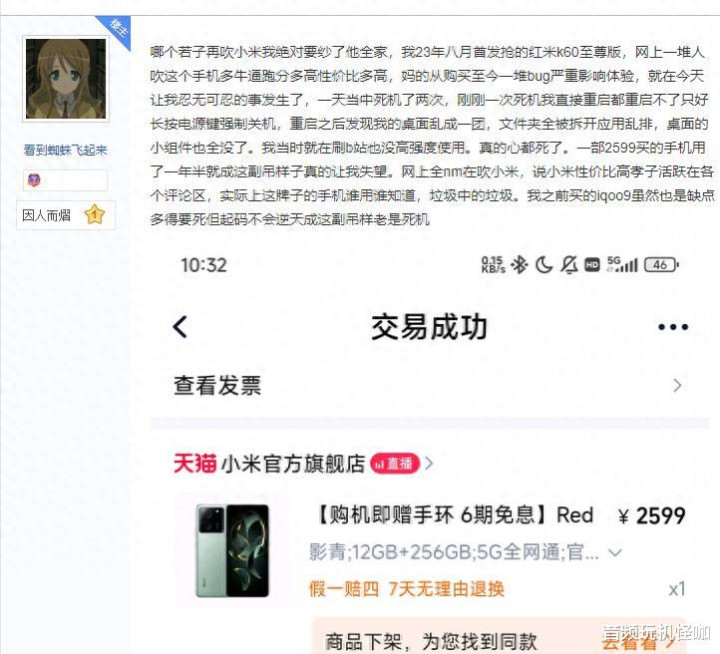
Task: Tap the red 直播 live badge
Action: [395, 464]
